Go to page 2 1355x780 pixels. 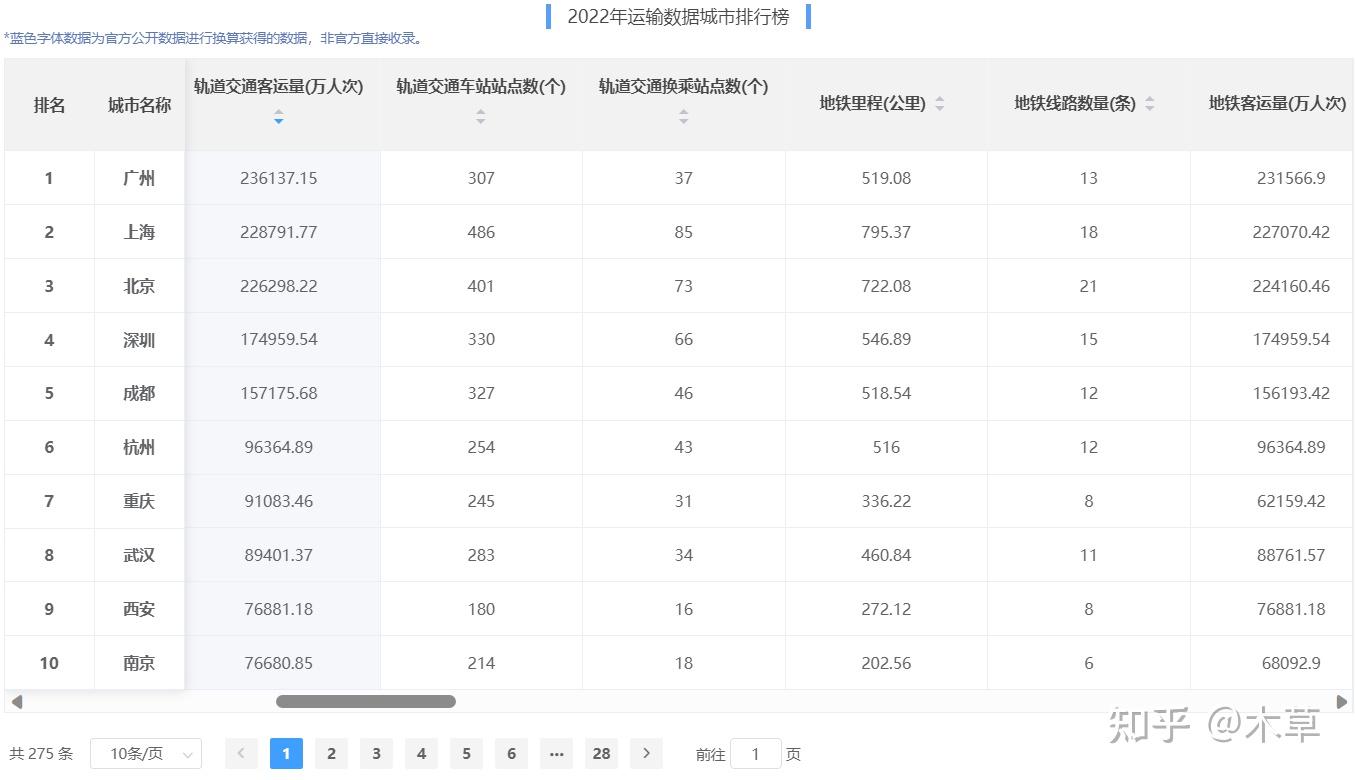point(331,754)
